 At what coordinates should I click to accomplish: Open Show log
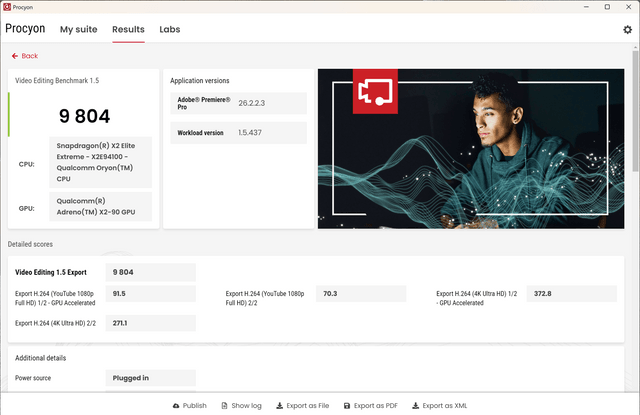(242, 406)
